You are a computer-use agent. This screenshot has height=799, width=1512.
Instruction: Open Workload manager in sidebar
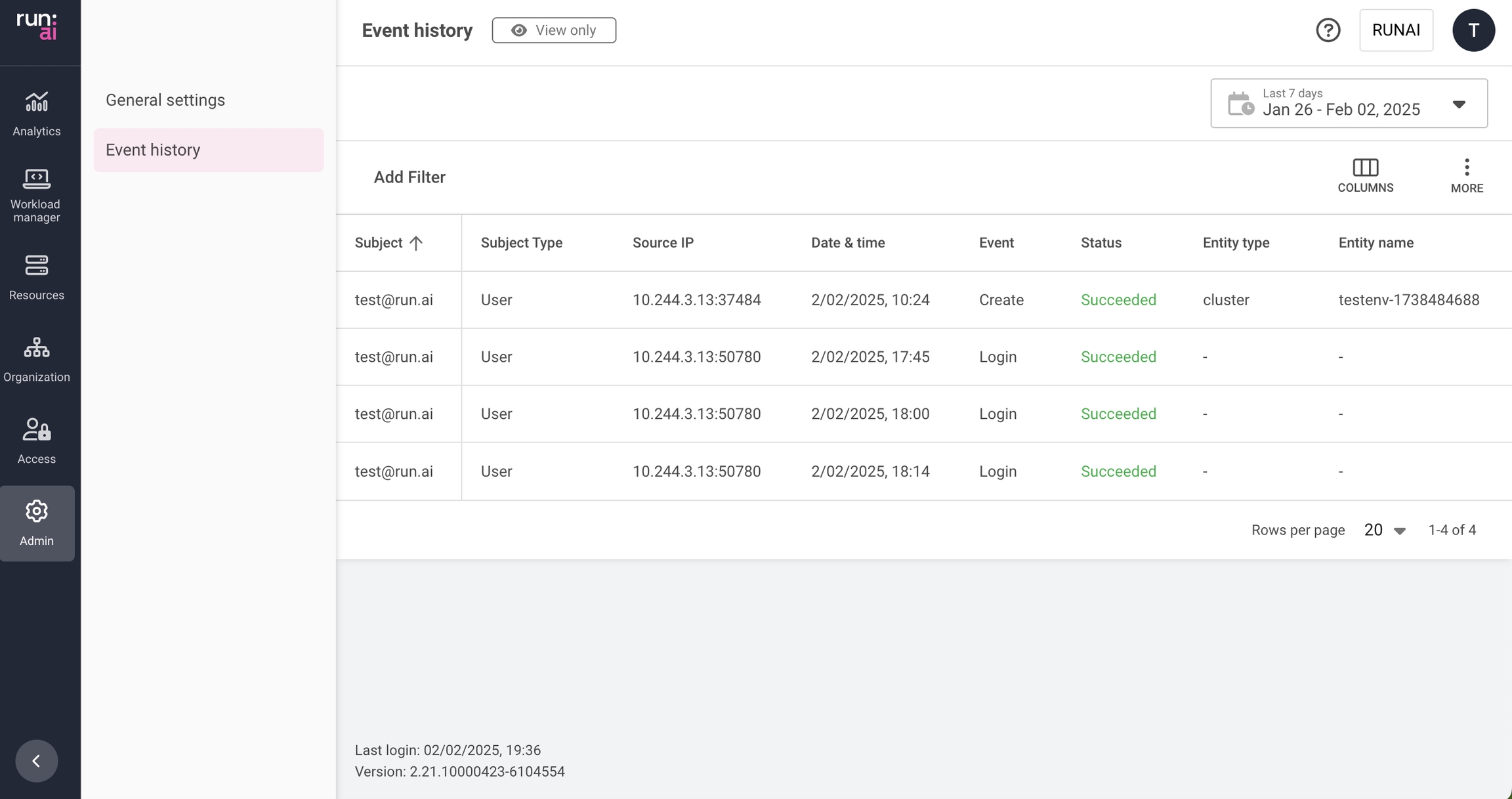[x=37, y=194]
